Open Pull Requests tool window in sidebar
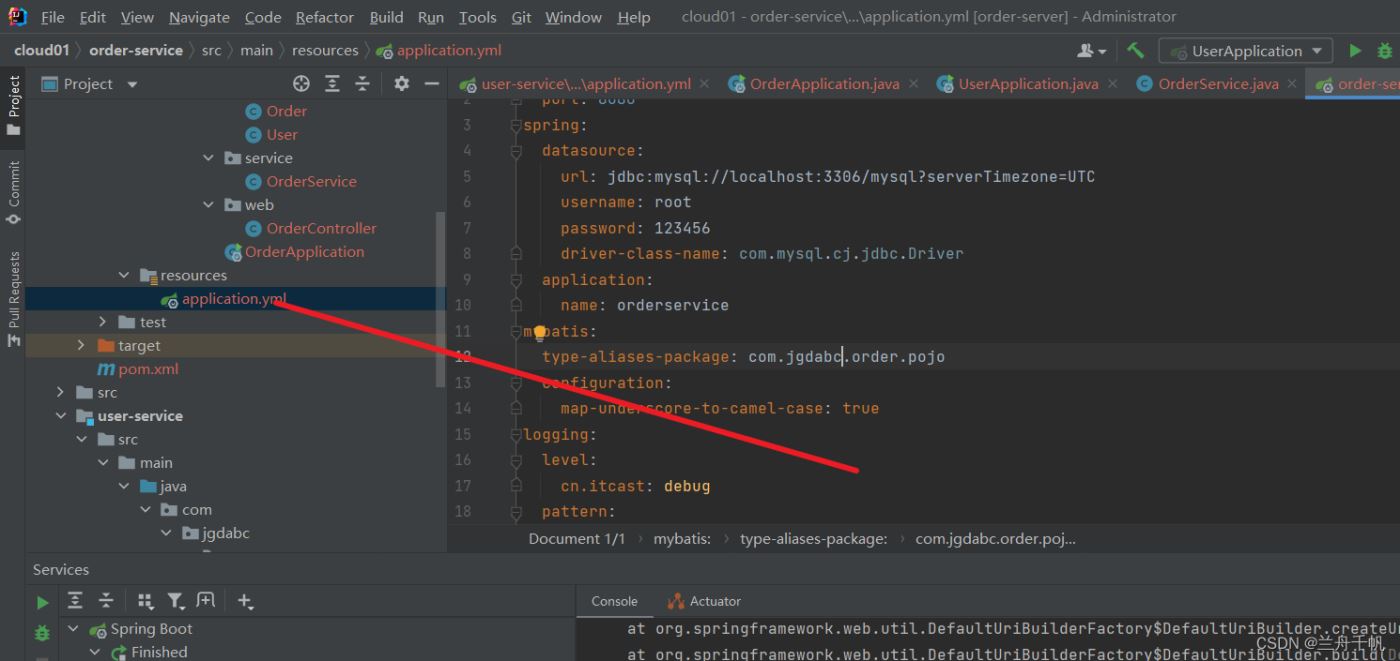 14,299
